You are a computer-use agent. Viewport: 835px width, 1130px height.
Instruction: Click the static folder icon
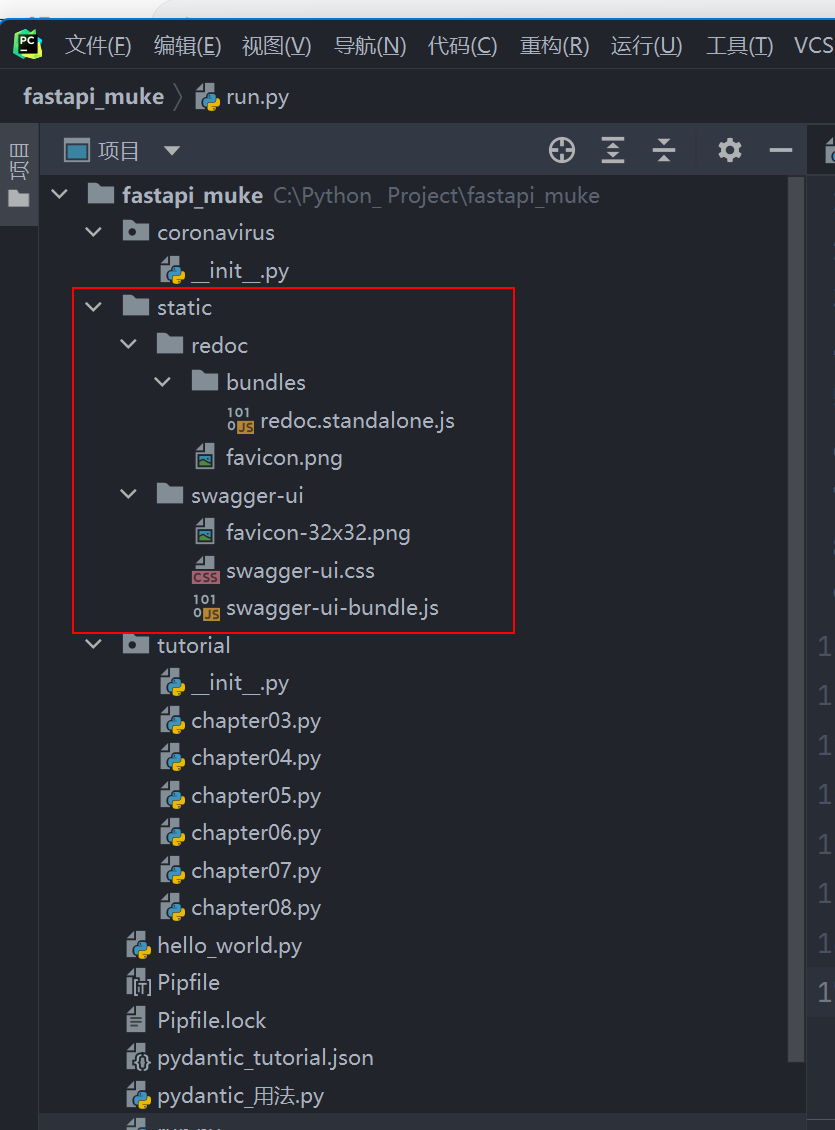tap(135, 306)
